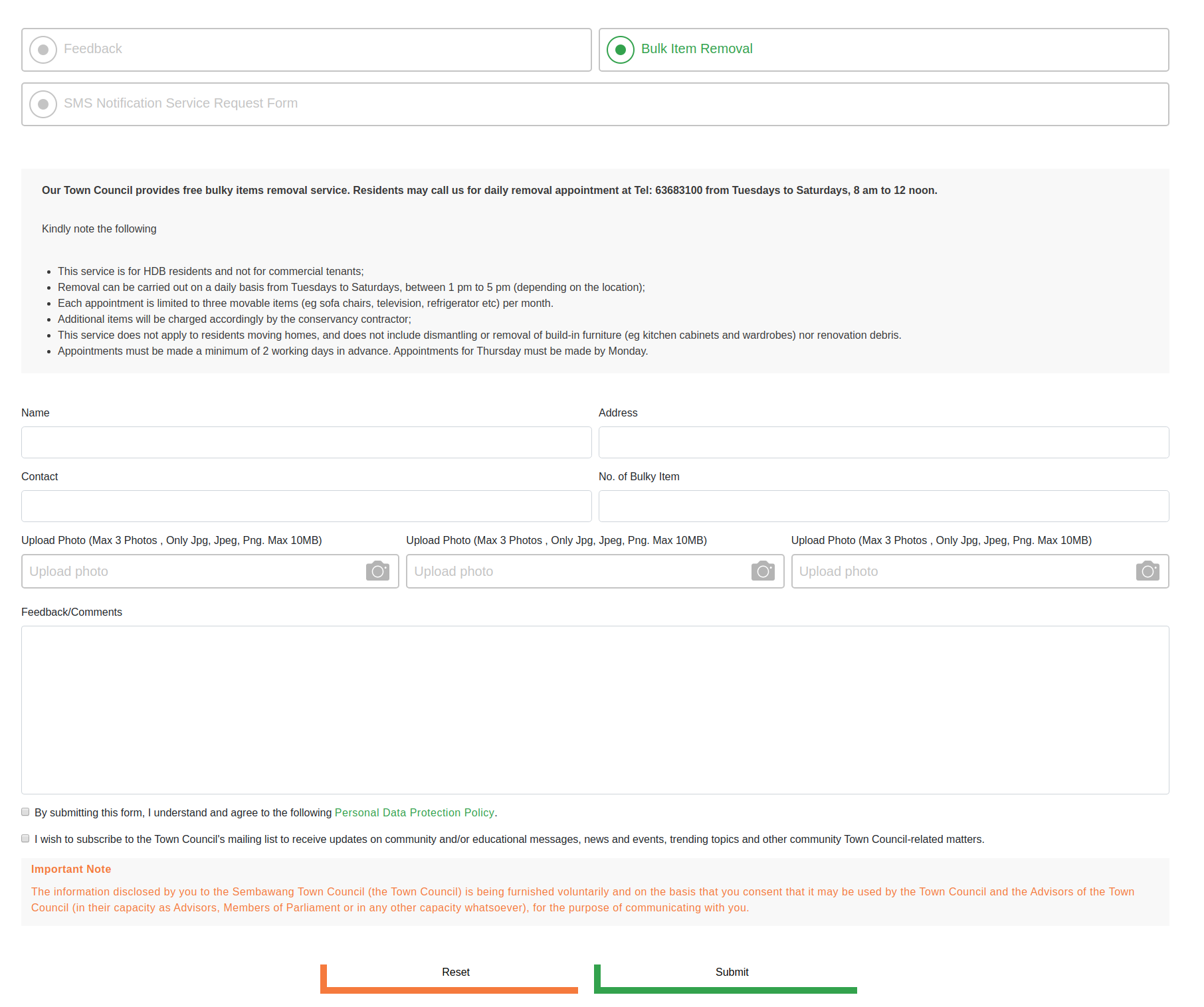Image resolution: width=1204 pixels, height=1007 pixels.
Task: Click camera icon in second upload photo field
Action: [x=762, y=571]
